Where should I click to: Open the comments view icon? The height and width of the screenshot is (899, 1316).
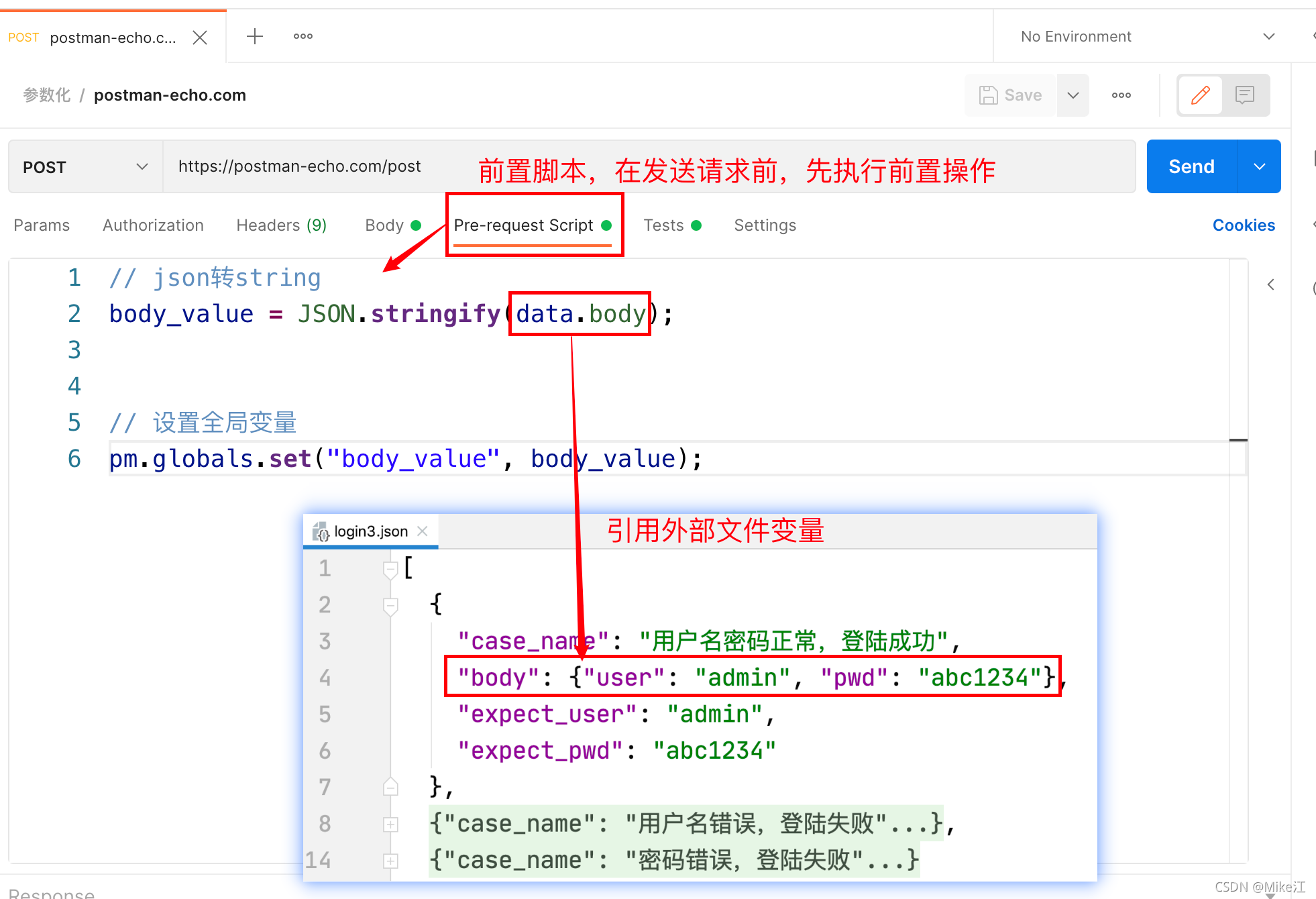click(1245, 95)
